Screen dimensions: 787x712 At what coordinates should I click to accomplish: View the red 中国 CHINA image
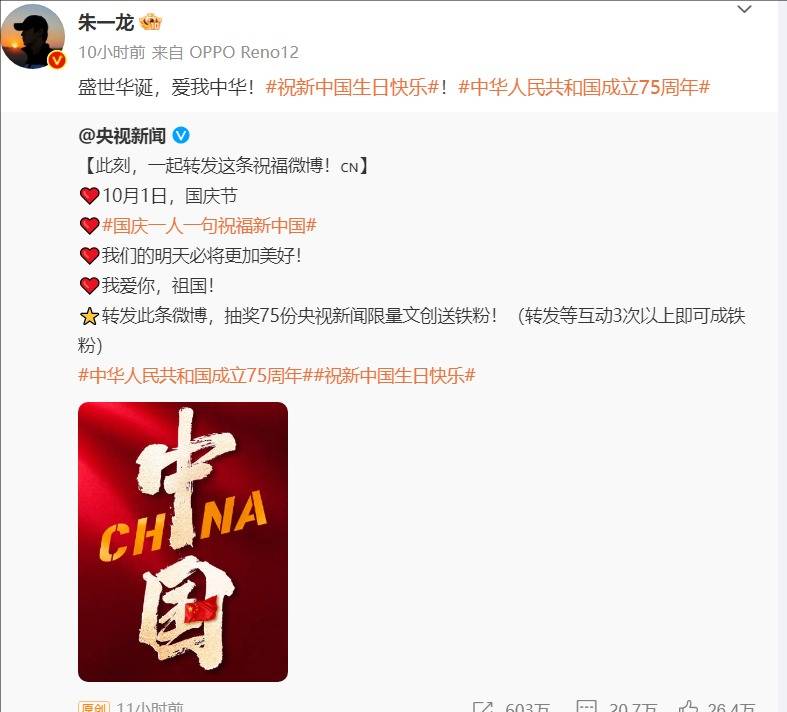(x=183, y=541)
